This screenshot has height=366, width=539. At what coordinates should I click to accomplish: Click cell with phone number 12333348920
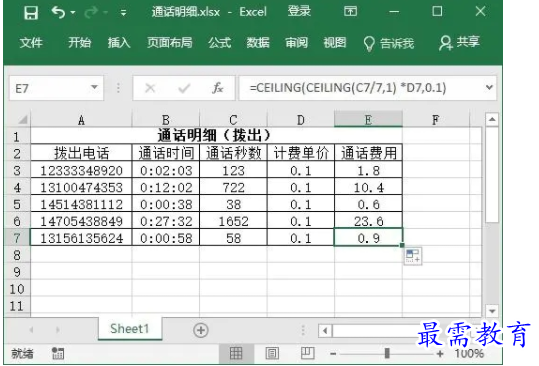(x=81, y=170)
